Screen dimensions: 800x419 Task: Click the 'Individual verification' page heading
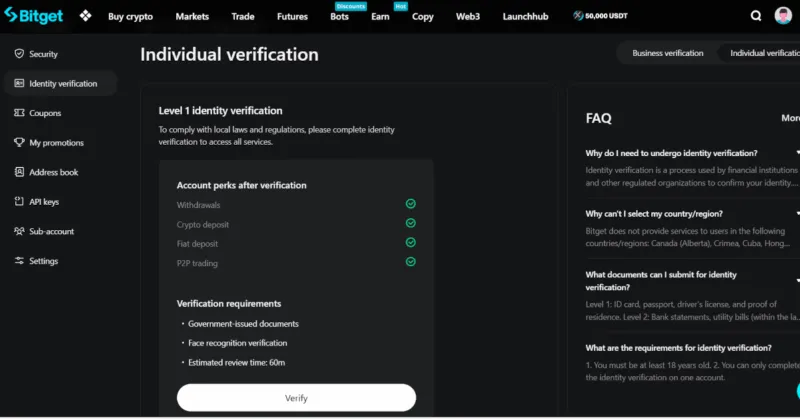coord(229,54)
